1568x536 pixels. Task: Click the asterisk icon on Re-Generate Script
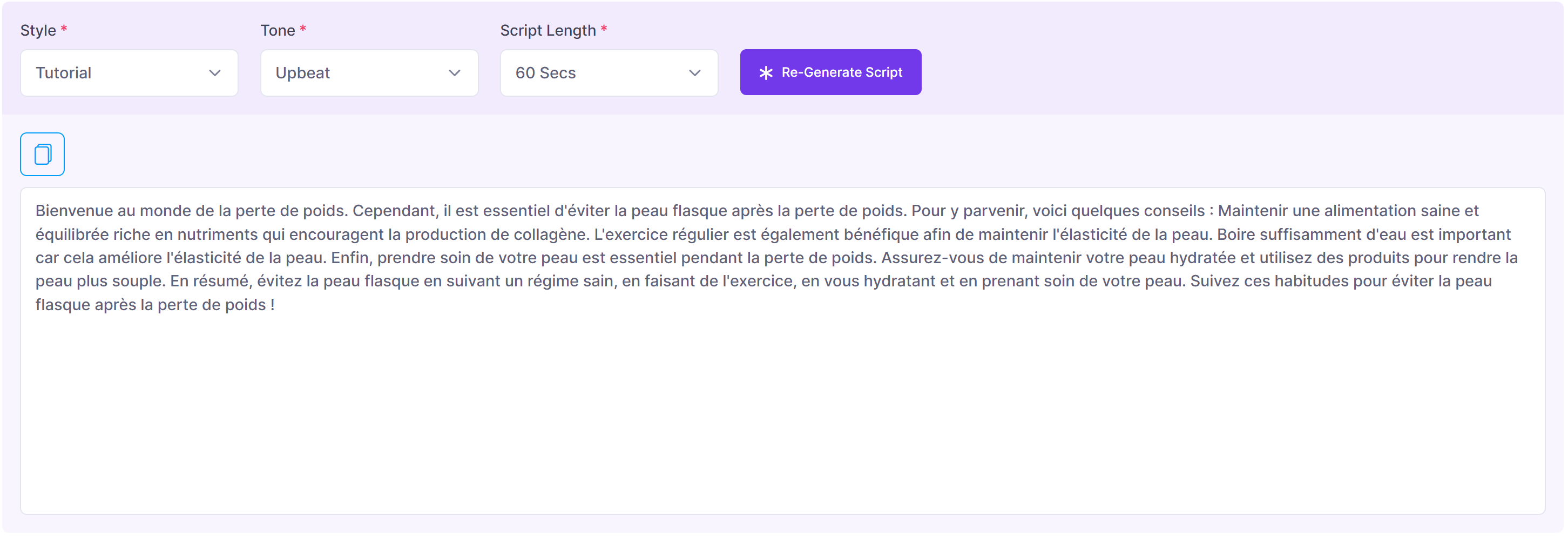[766, 72]
